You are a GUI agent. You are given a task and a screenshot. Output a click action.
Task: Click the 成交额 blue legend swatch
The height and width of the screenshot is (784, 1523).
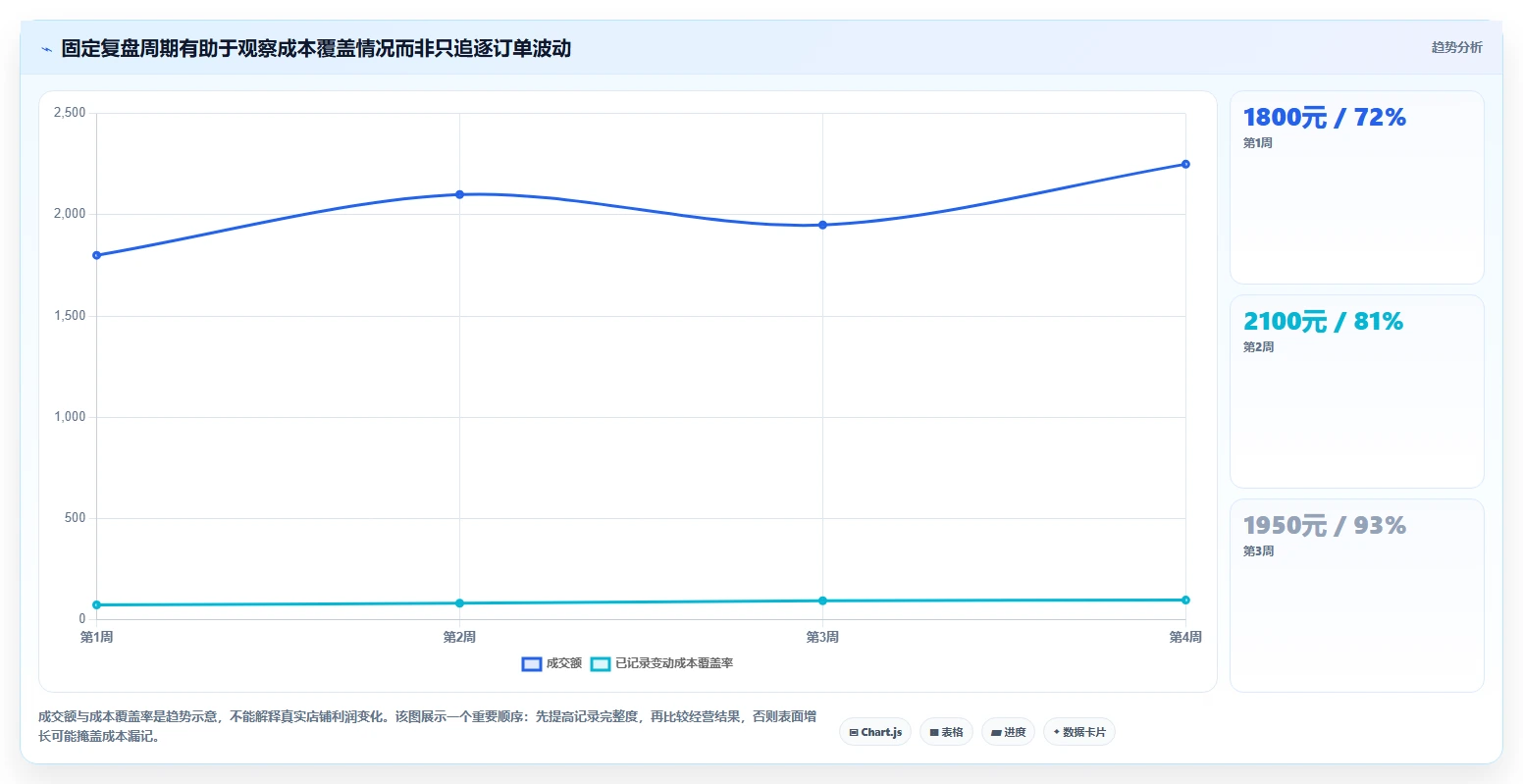pos(531,664)
